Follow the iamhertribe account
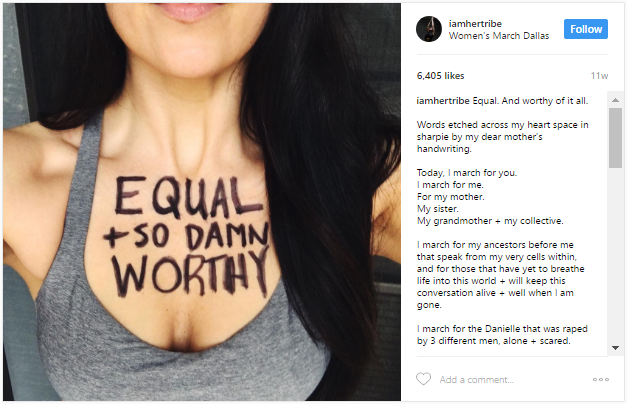 pyautogui.click(x=586, y=29)
